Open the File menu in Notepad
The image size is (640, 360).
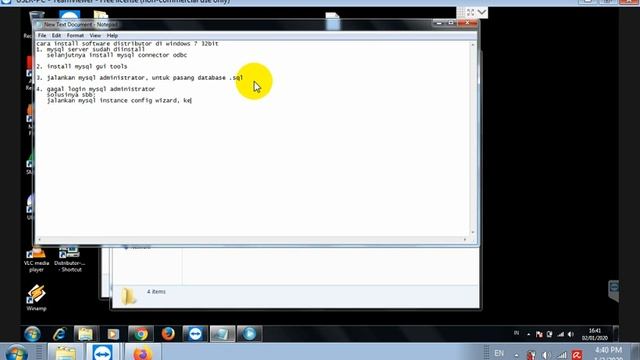pyautogui.click(x=42, y=36)
